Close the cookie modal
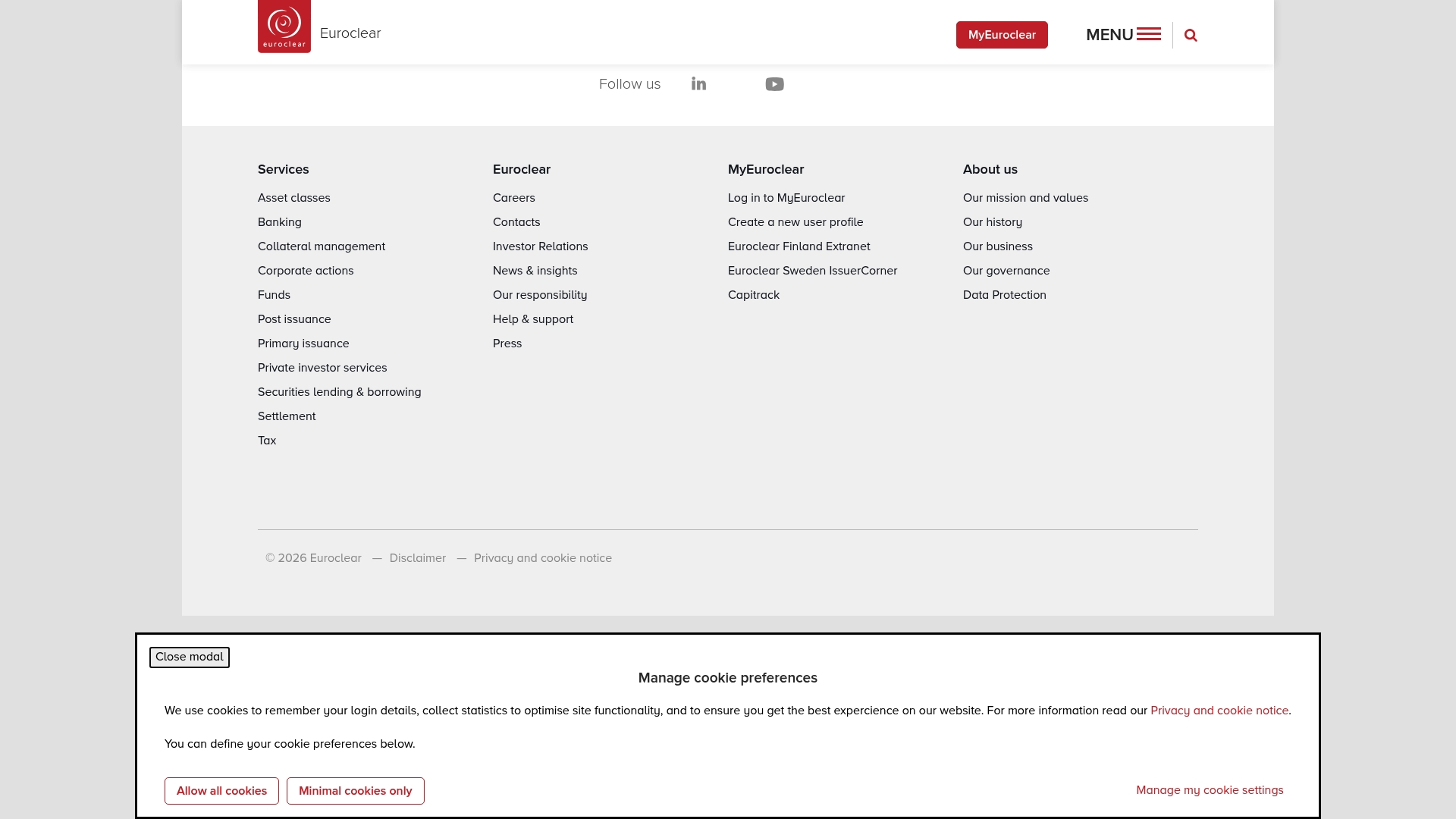The height and width of the screenshot is (819, 1456). coord(190,657)
